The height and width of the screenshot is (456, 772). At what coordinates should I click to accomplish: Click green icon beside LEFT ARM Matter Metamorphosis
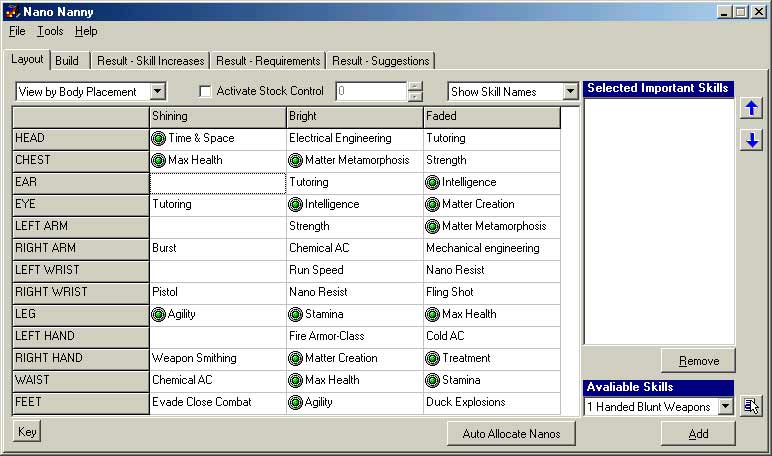[432, 226]
